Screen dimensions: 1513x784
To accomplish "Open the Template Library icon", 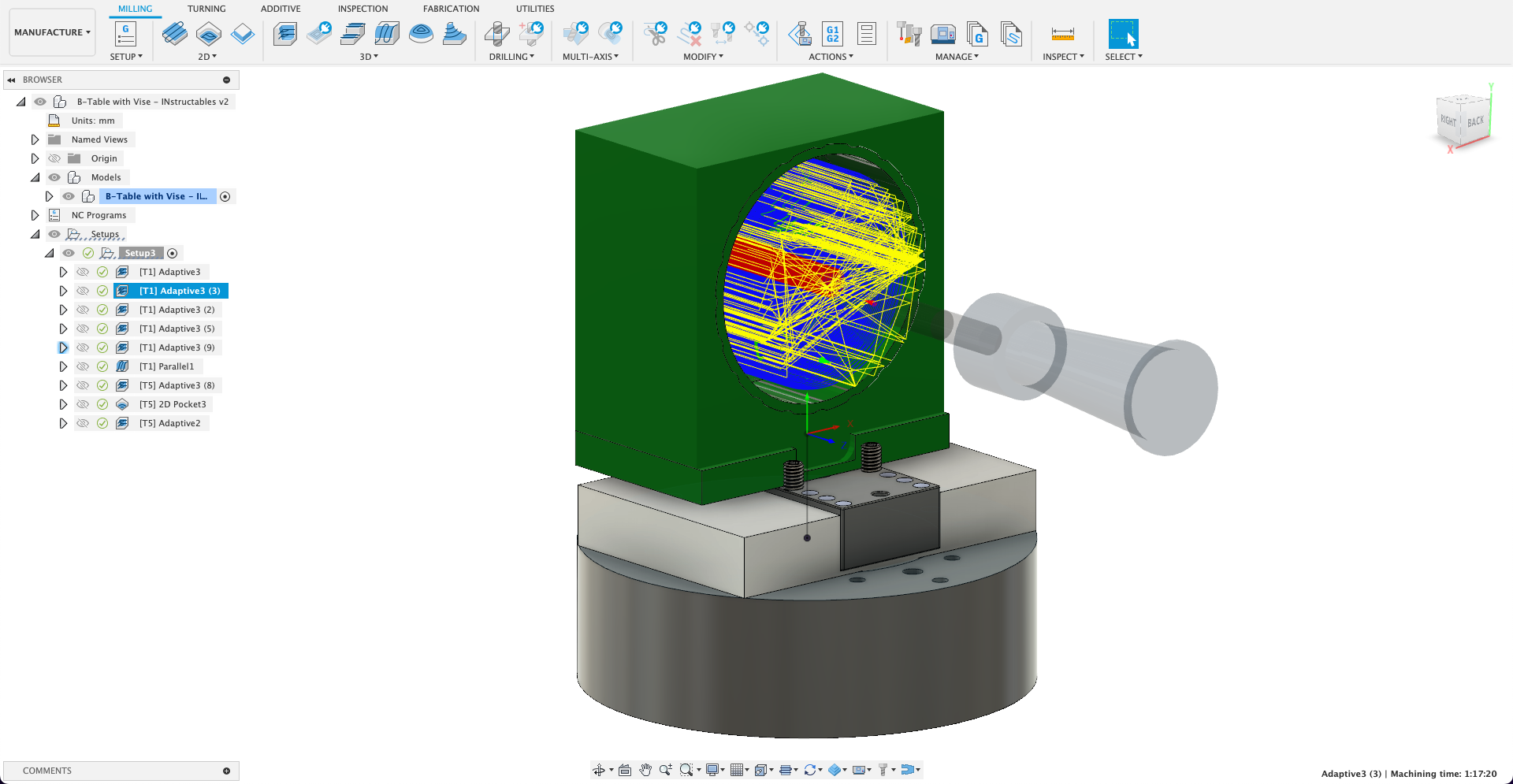I will (1011, 34).
